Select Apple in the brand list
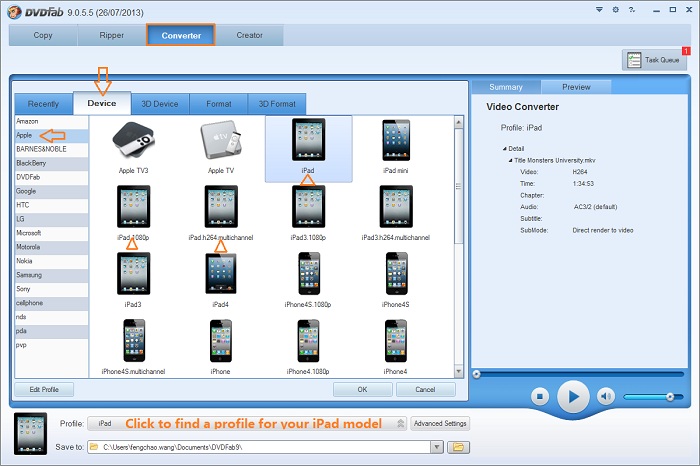The image size is (700, 466). pyautogui.click(x=52, y=135)
